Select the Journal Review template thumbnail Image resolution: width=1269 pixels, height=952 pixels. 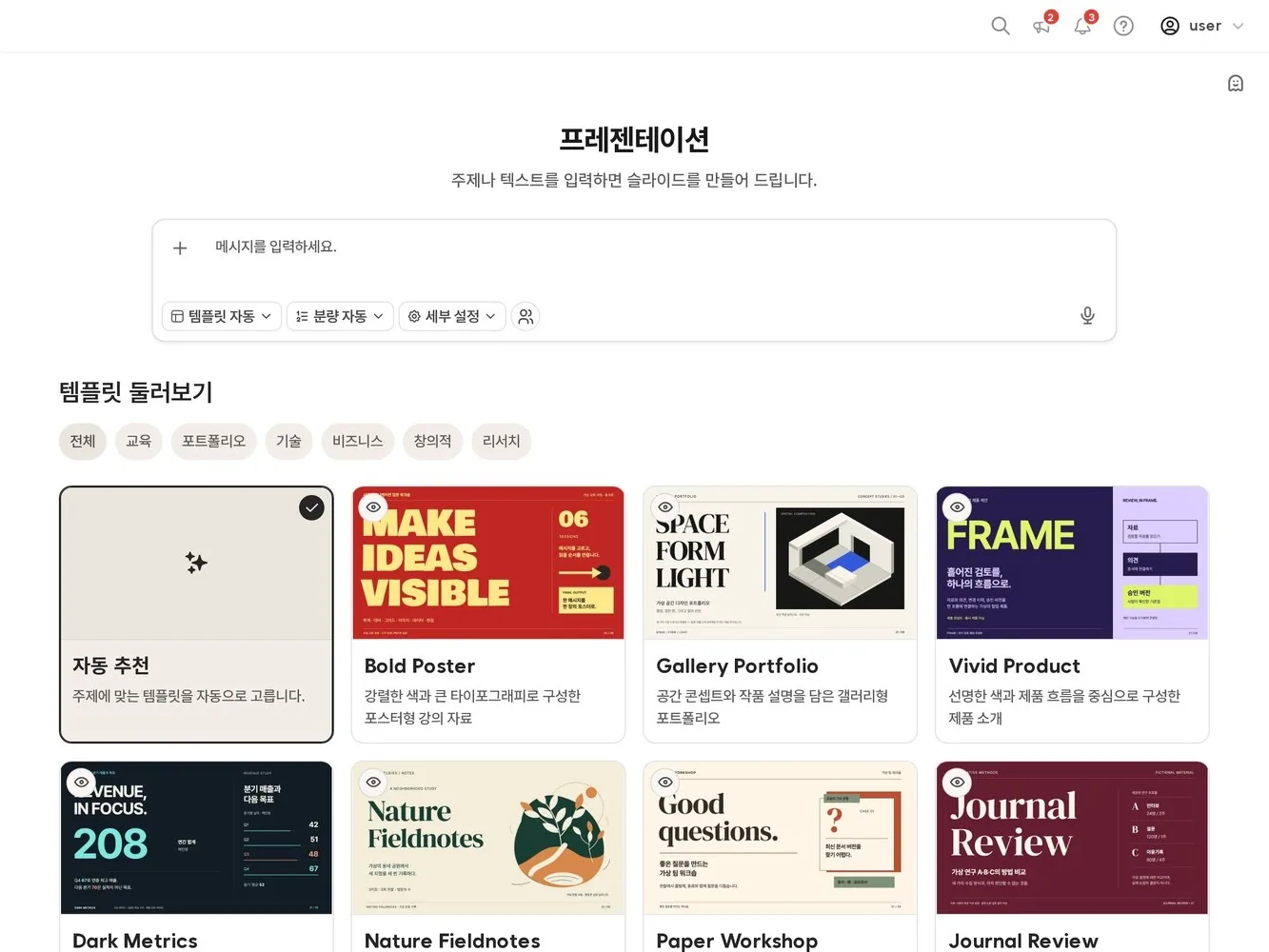click(x=1073, y=838)
